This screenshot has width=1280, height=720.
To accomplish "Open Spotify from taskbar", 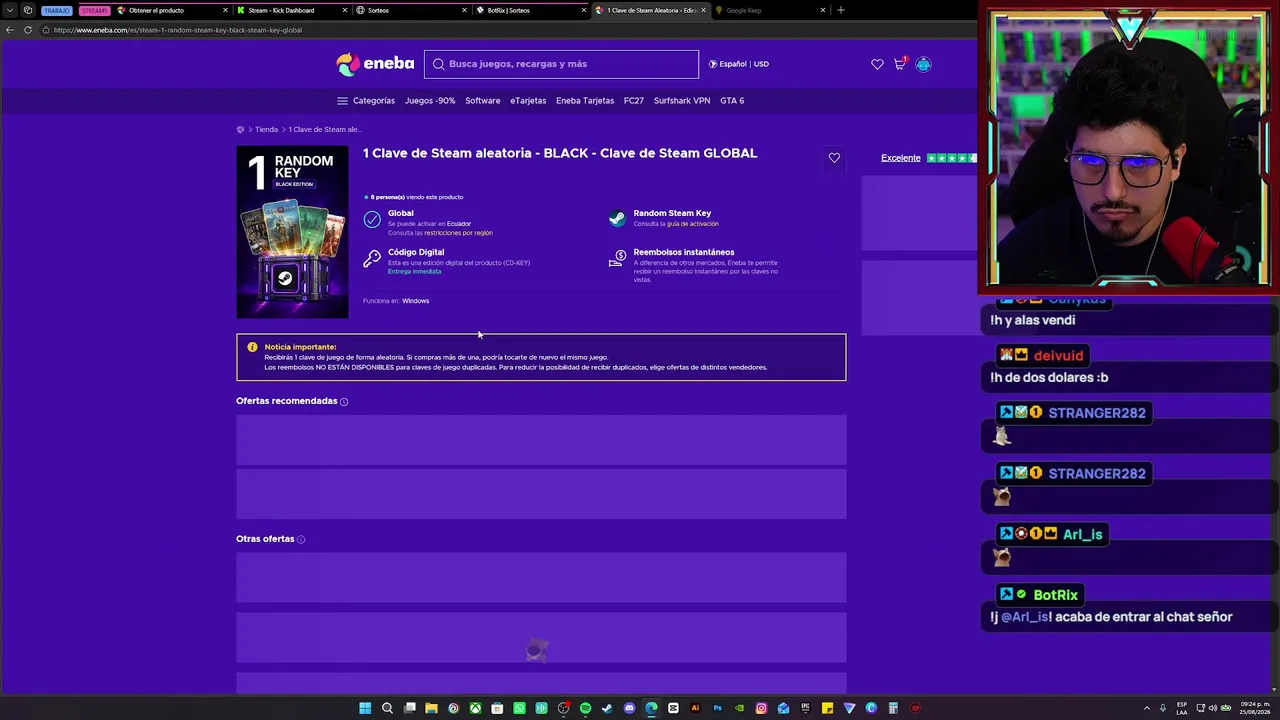I will point(585,708).
